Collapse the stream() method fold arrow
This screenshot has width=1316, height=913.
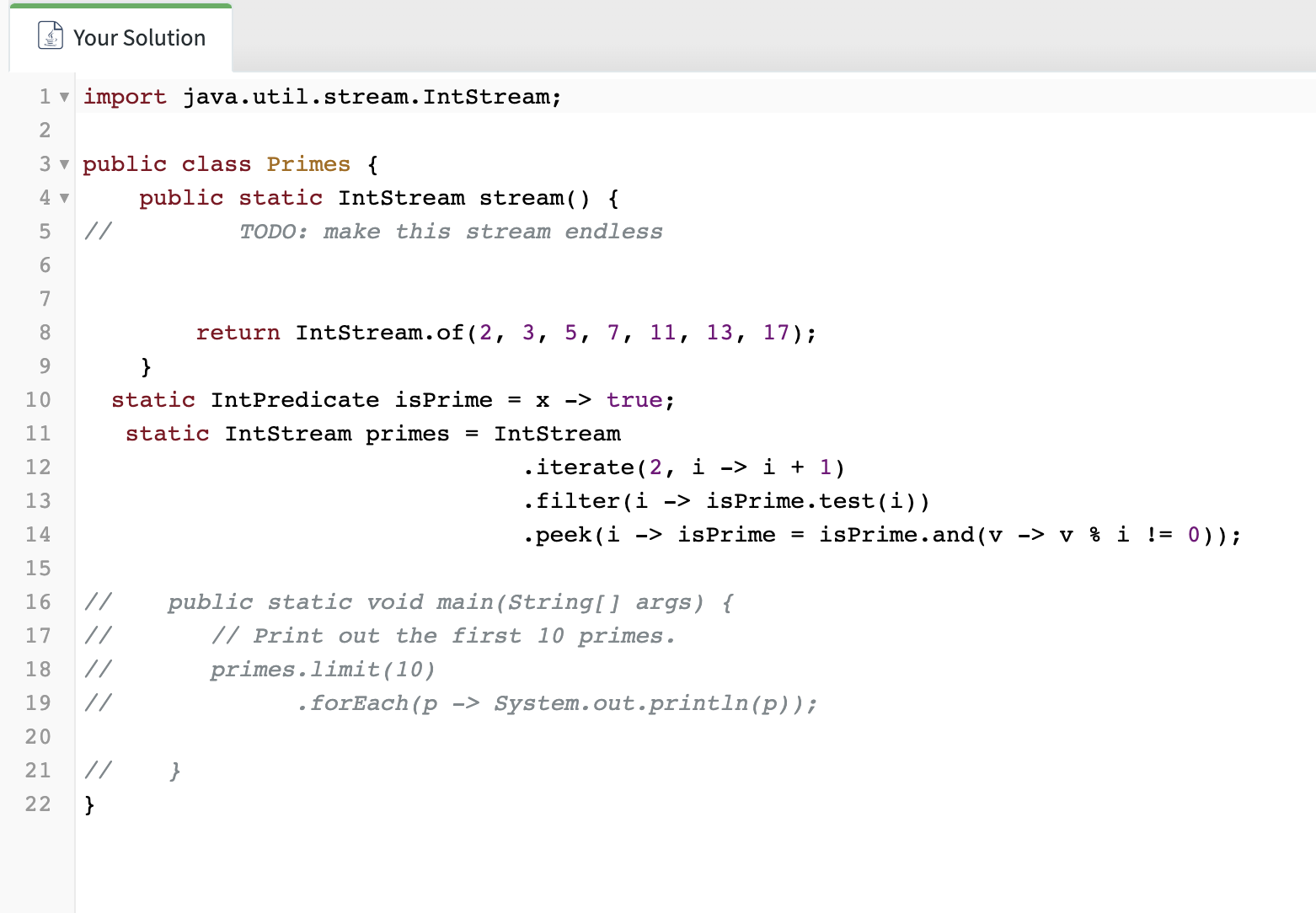pos(64,199)
